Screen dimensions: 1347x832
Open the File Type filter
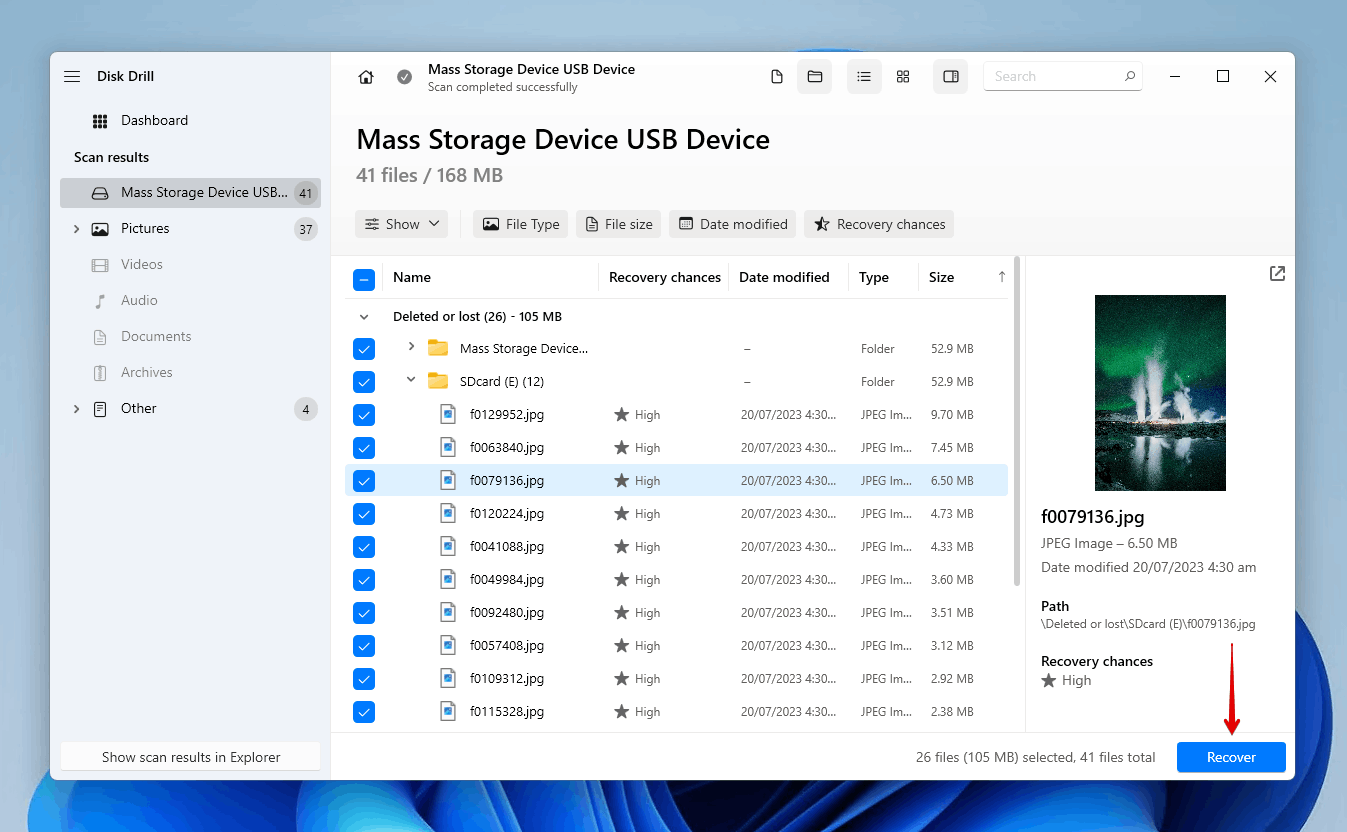(x=521, y=224)
